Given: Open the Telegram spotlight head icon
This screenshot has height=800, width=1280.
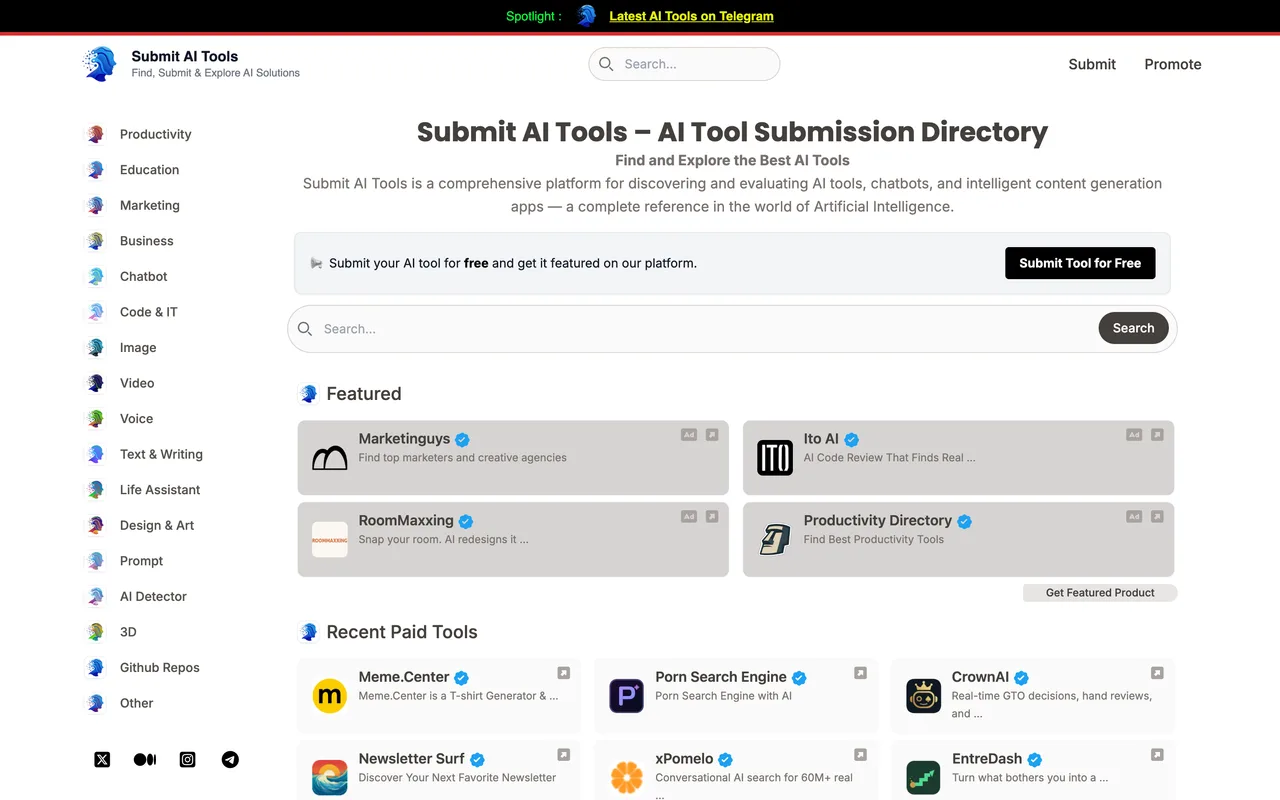Looking at the screenshot, I should [x=587, y=16].
